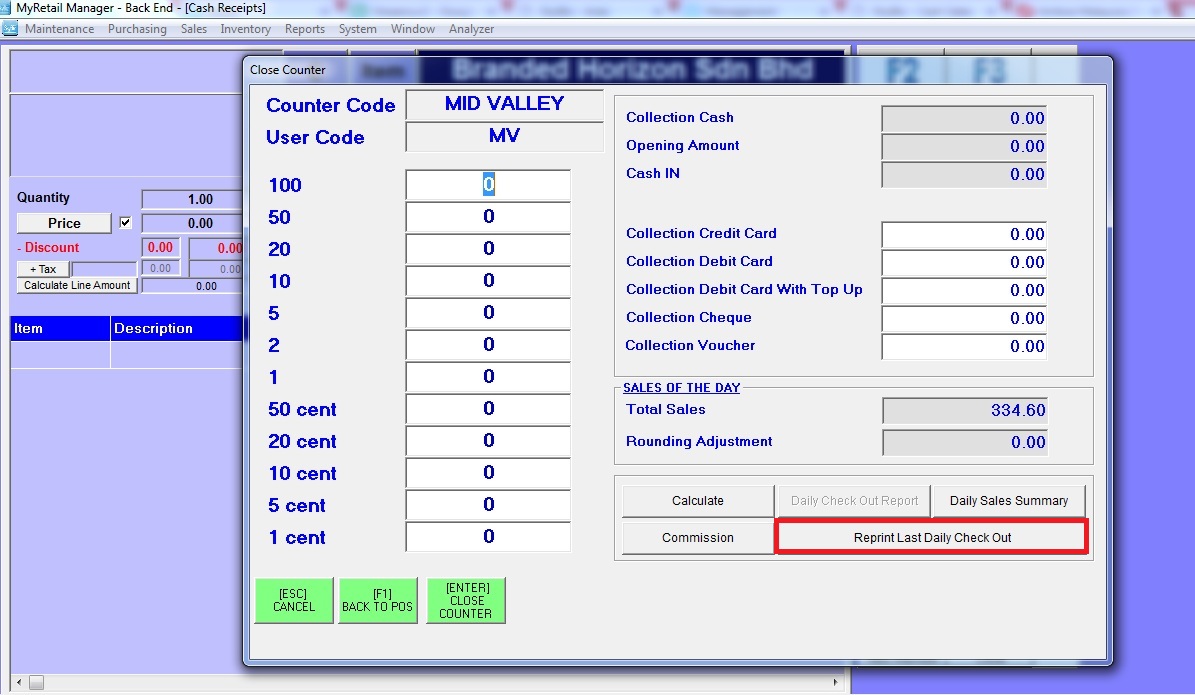1195x695 pixels.
Task: Click the Commission button
Action: tap(697, 538)
